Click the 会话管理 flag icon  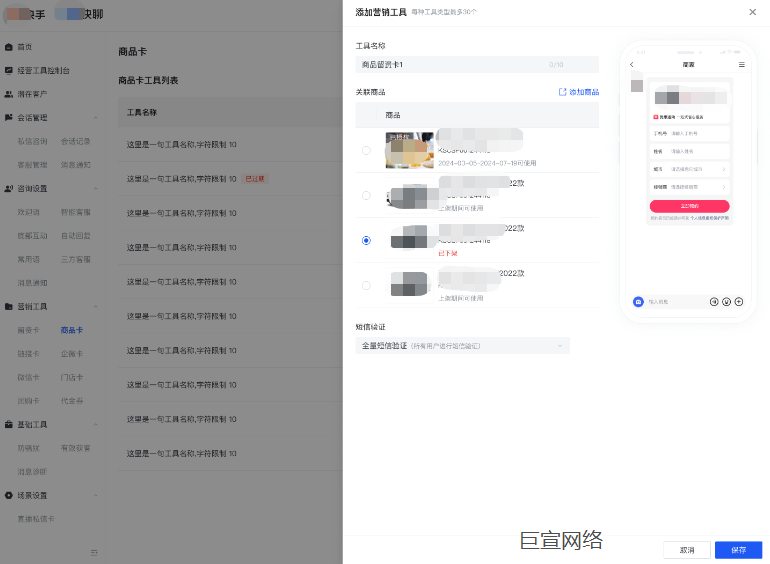[8, 118]
